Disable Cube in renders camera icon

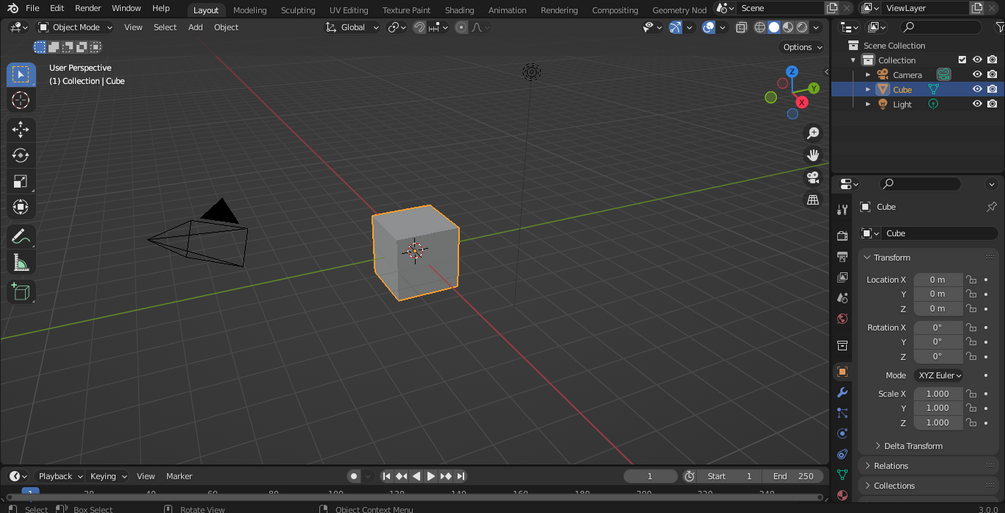coord(992,89)
